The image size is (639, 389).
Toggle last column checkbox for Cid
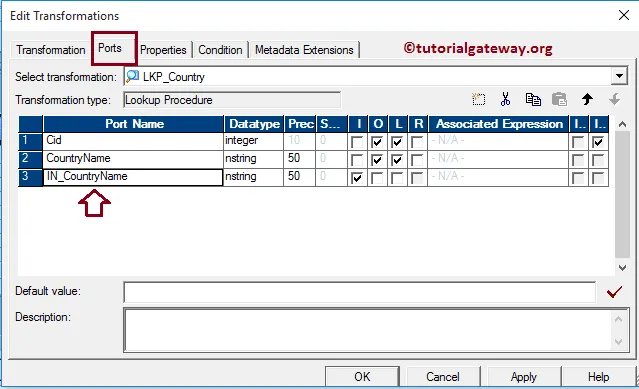(x=598, y=142)
